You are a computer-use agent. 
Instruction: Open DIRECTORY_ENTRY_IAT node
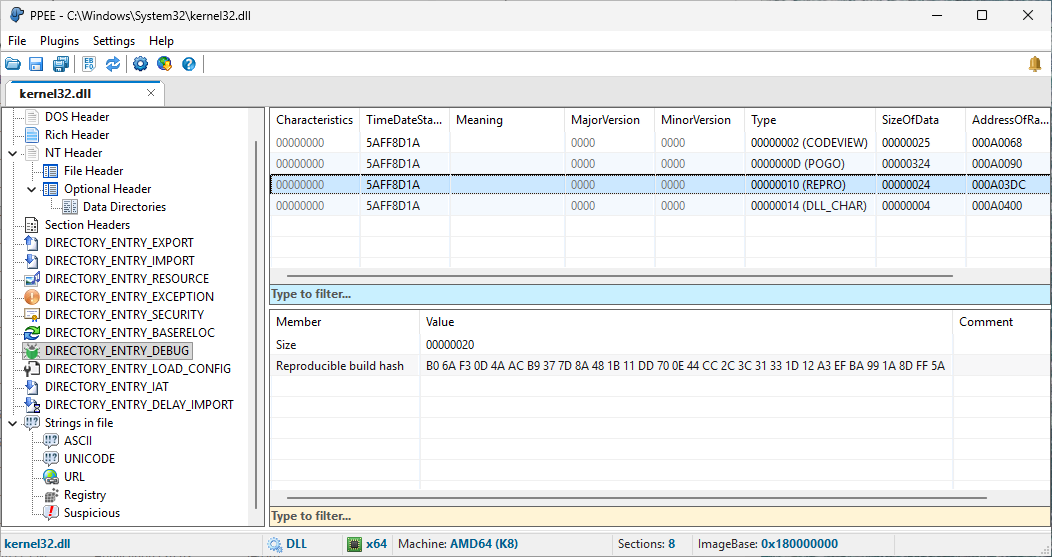[x=107, y=387]
